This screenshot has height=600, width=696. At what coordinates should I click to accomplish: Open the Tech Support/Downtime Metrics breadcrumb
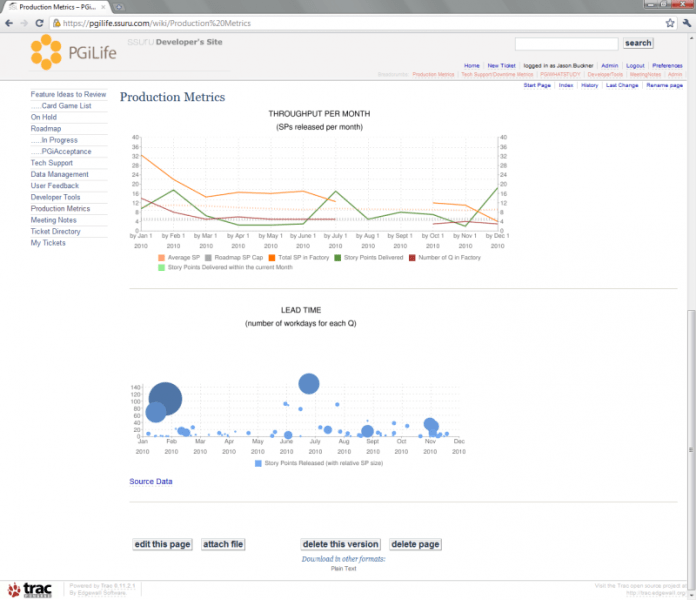497,75
